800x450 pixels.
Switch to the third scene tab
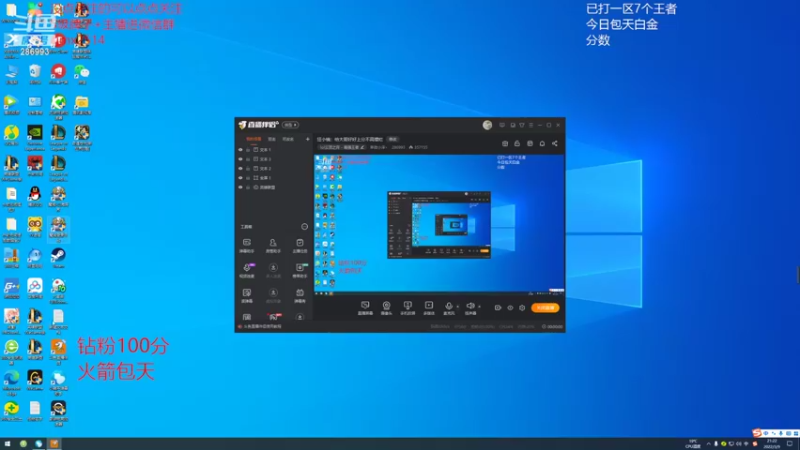click(288, 139)
